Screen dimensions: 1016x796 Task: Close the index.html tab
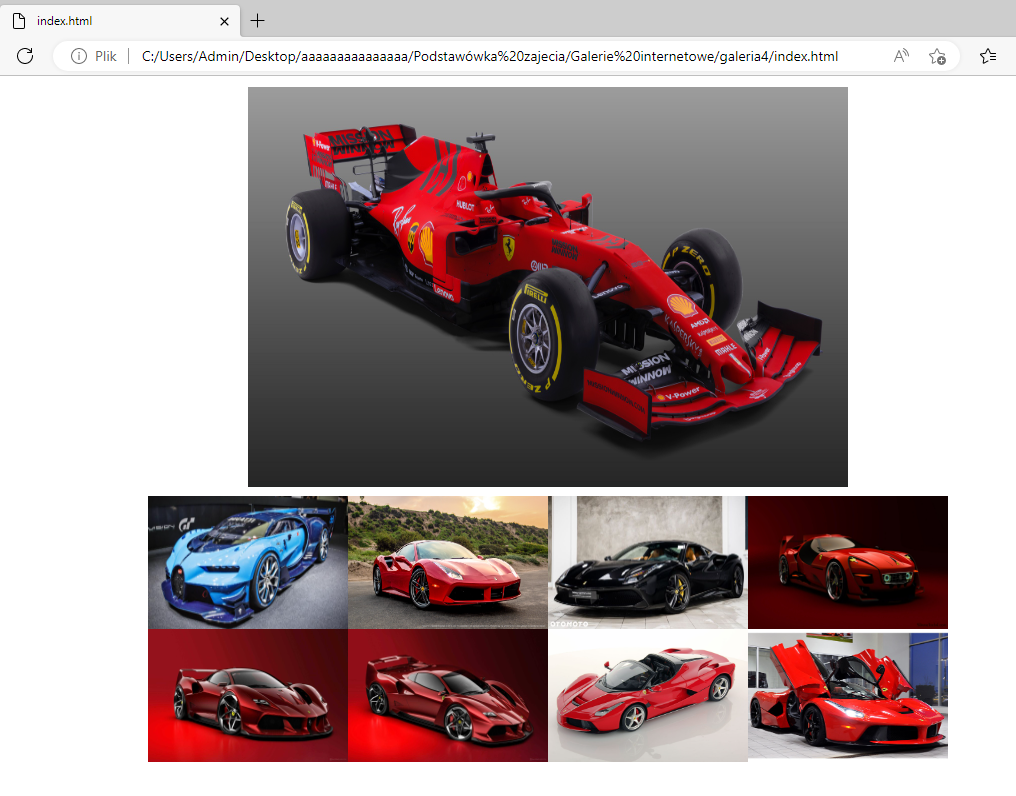point(224,21)
